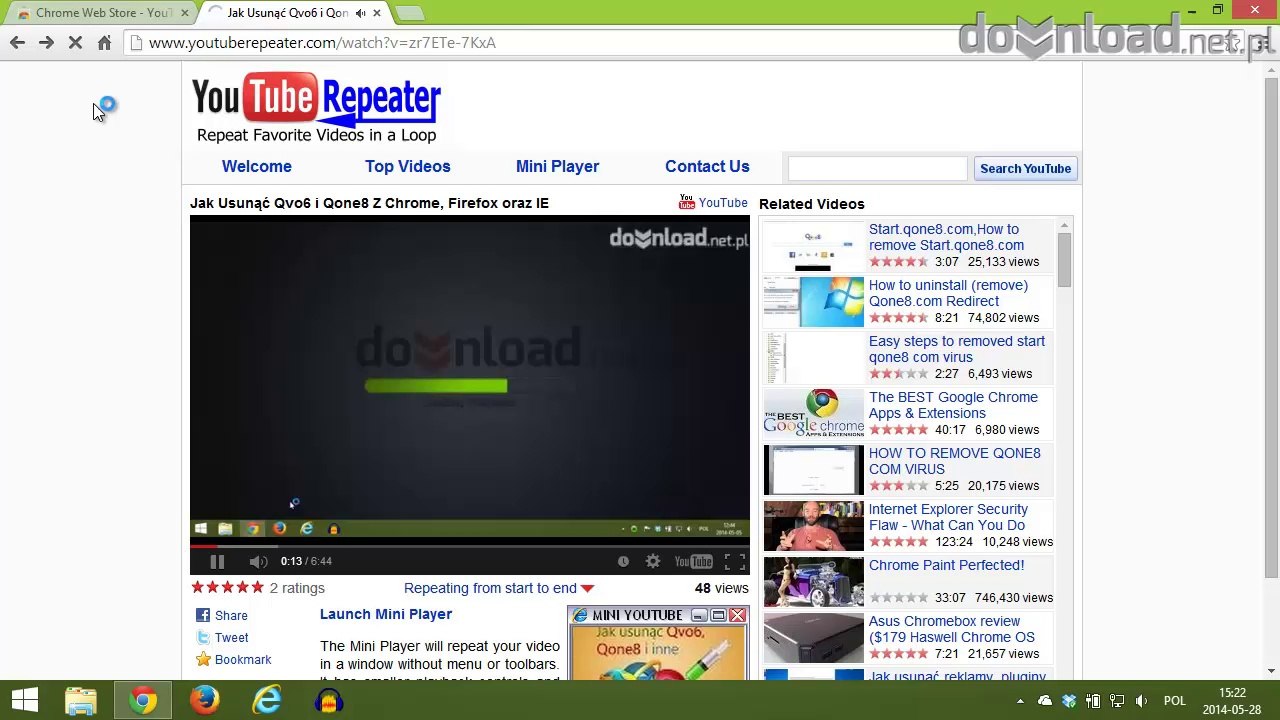This screenshot has height=720, width=1280.
Task: Open Watch Later clock icon in player
Action: (623, 561)
